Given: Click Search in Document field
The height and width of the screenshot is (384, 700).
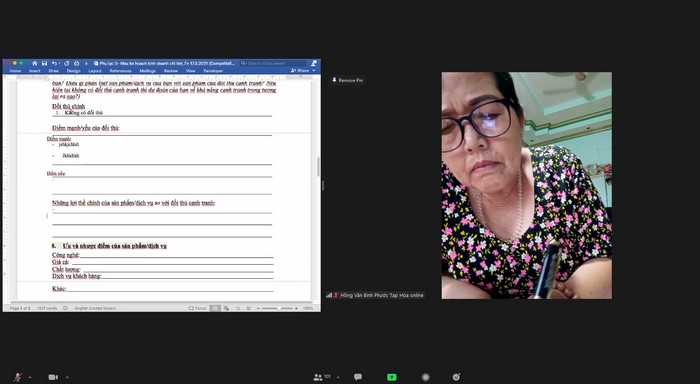Looking at the screenshot, I should pyautogui.click(x=272, y=63).
